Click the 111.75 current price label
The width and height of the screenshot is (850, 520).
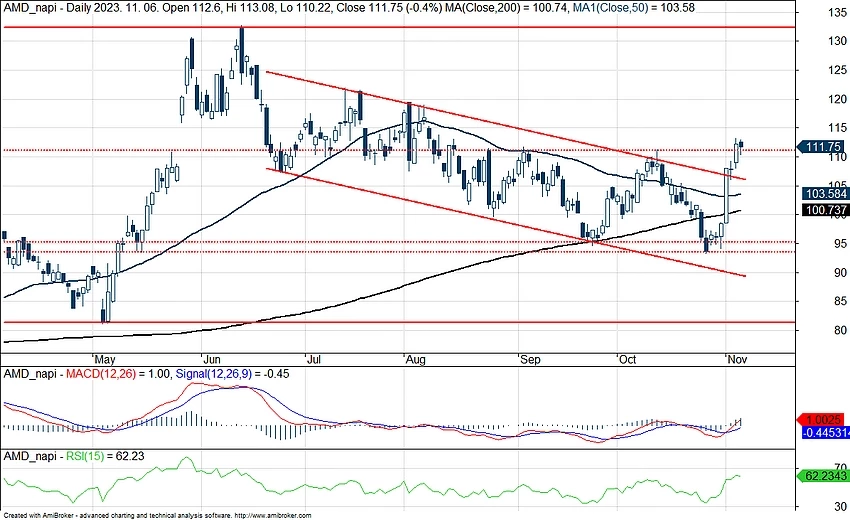pyautogui.click(x=820, y=146)
